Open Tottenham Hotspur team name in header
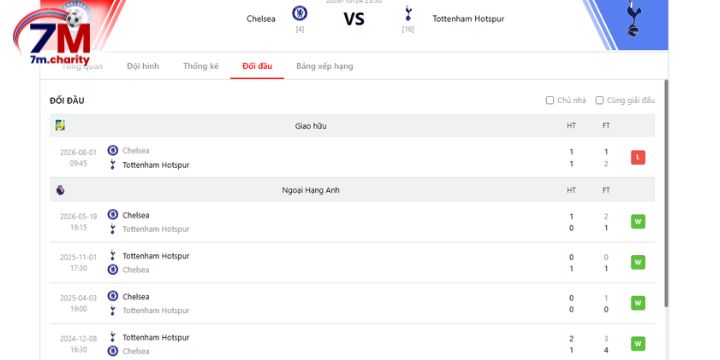 coord(468,19)
